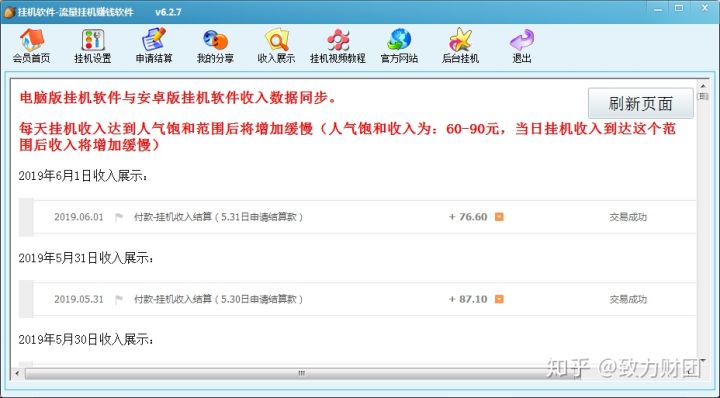This screenshot has width=720, height=398.
Task: Click the red 人气饱和 income notice
Action: (348, 137)
